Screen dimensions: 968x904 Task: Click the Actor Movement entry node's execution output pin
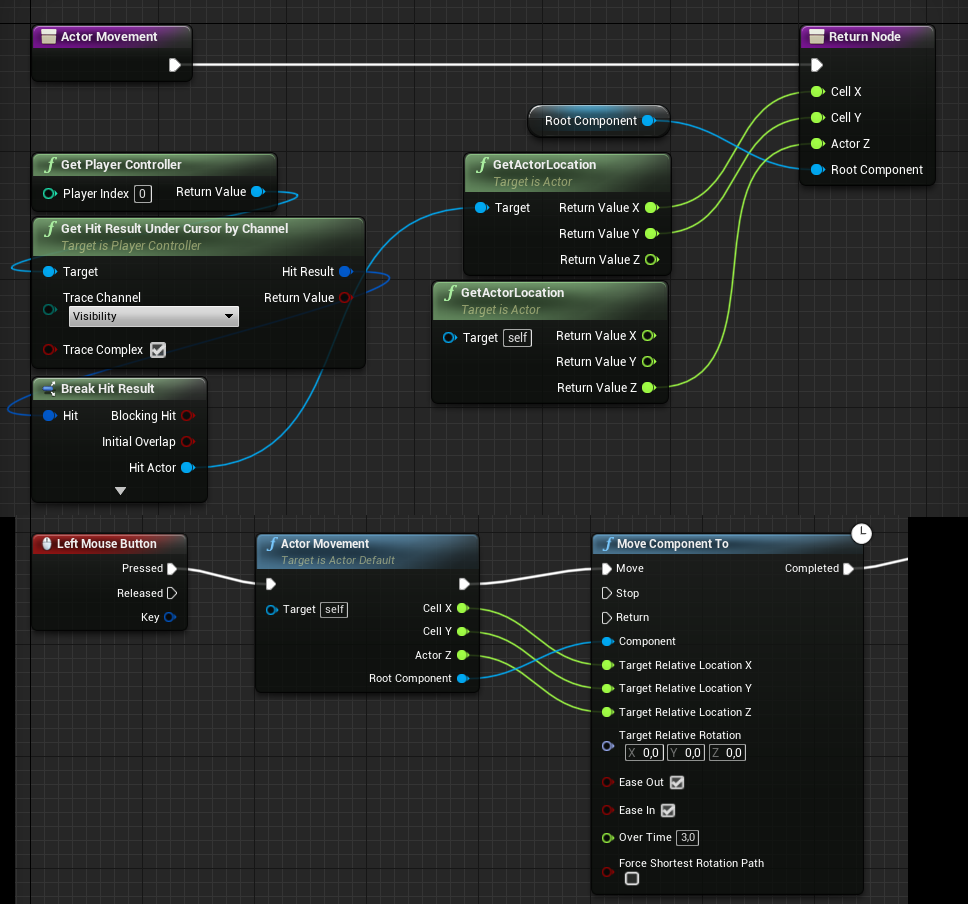175,65
